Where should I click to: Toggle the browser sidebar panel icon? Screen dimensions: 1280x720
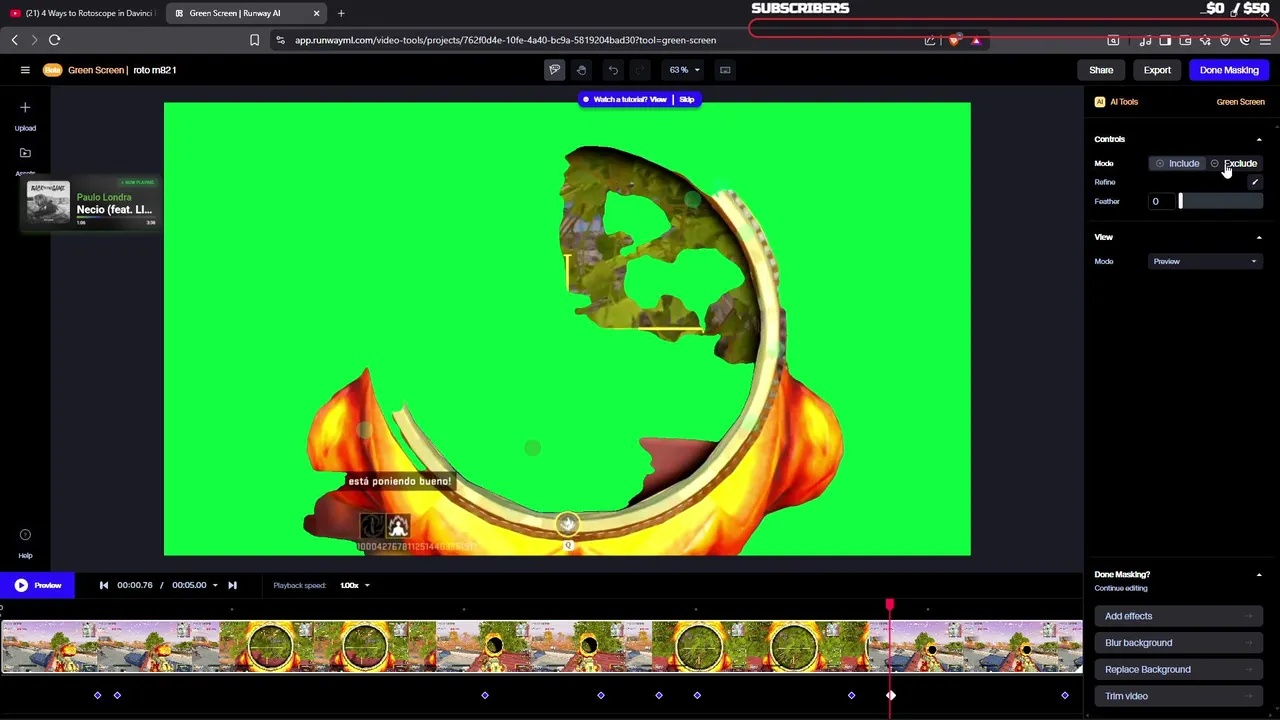(x=1165, y=40)
